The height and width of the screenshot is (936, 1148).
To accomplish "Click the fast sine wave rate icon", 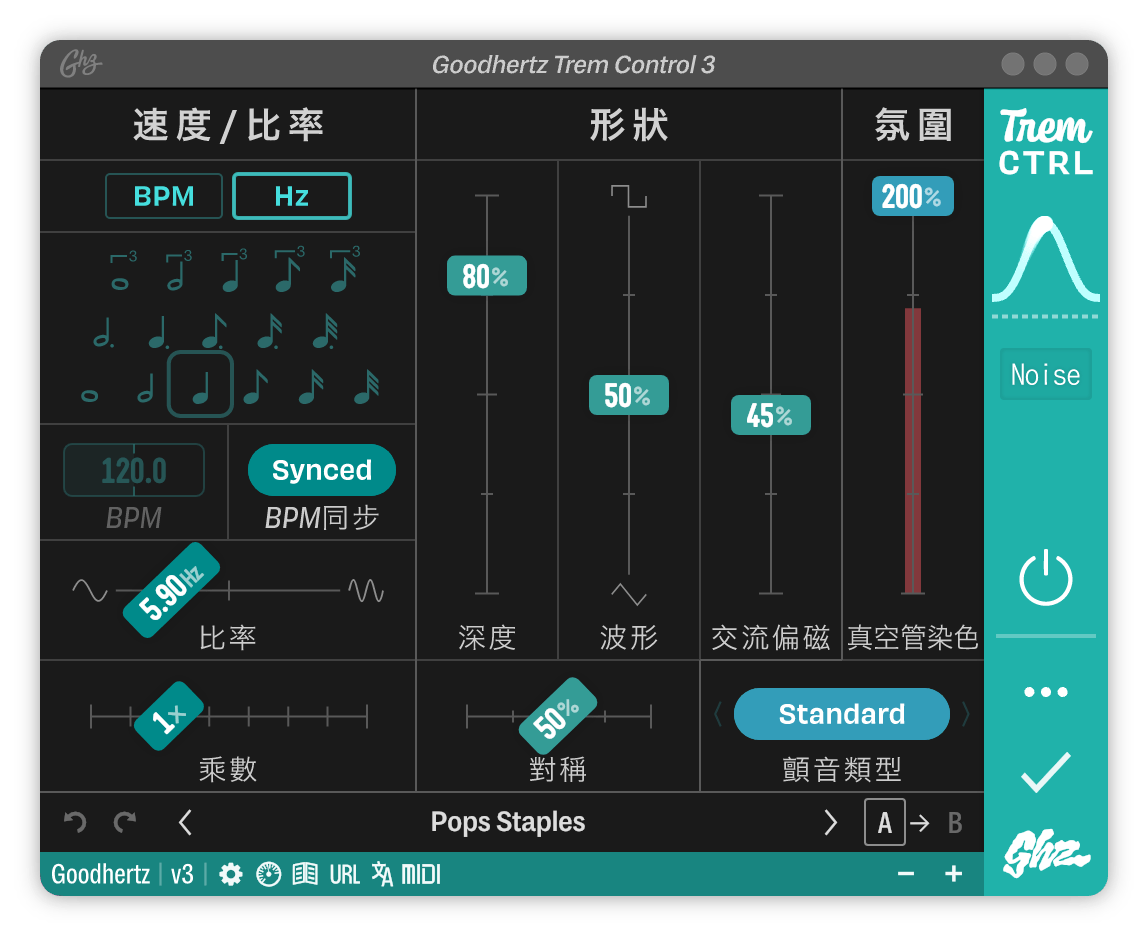I will click(366, 590).
